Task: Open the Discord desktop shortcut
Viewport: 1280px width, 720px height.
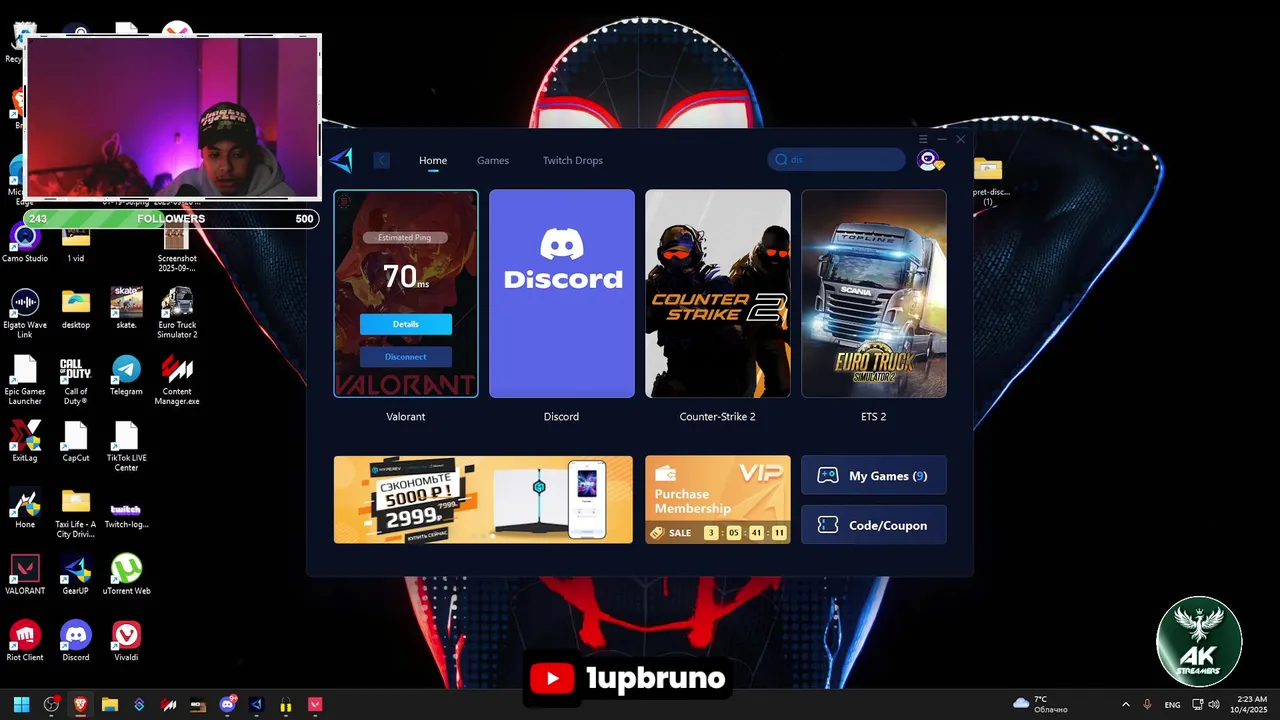Action: coord(76,641)
